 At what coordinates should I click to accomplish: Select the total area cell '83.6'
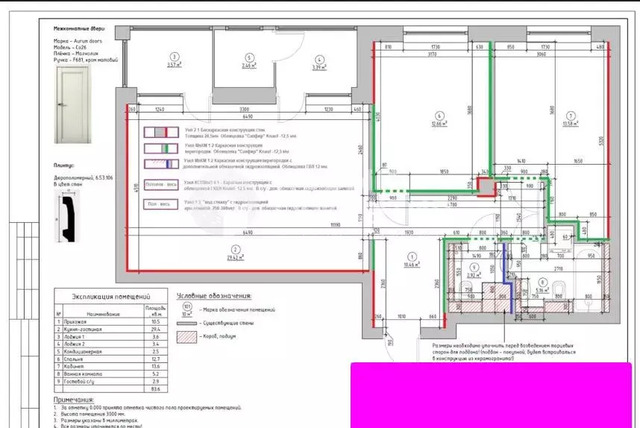pyautogui.click(x=156, y=389)
